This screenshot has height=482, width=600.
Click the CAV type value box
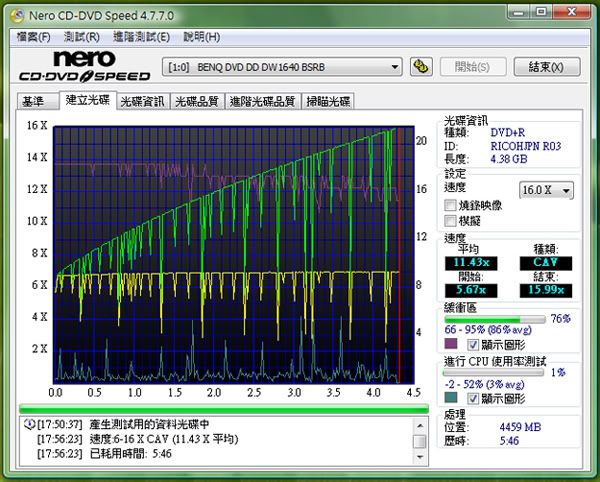point(546,263)
